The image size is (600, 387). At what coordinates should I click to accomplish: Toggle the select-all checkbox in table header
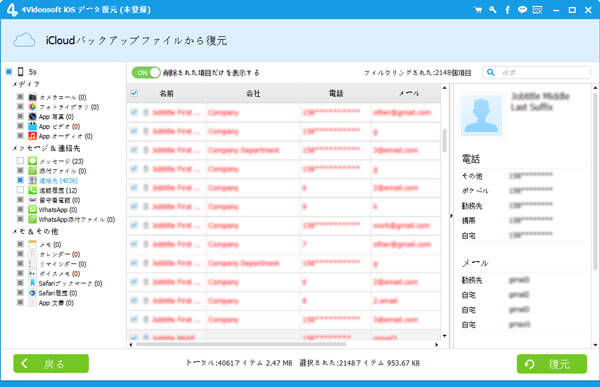point(134,93)
